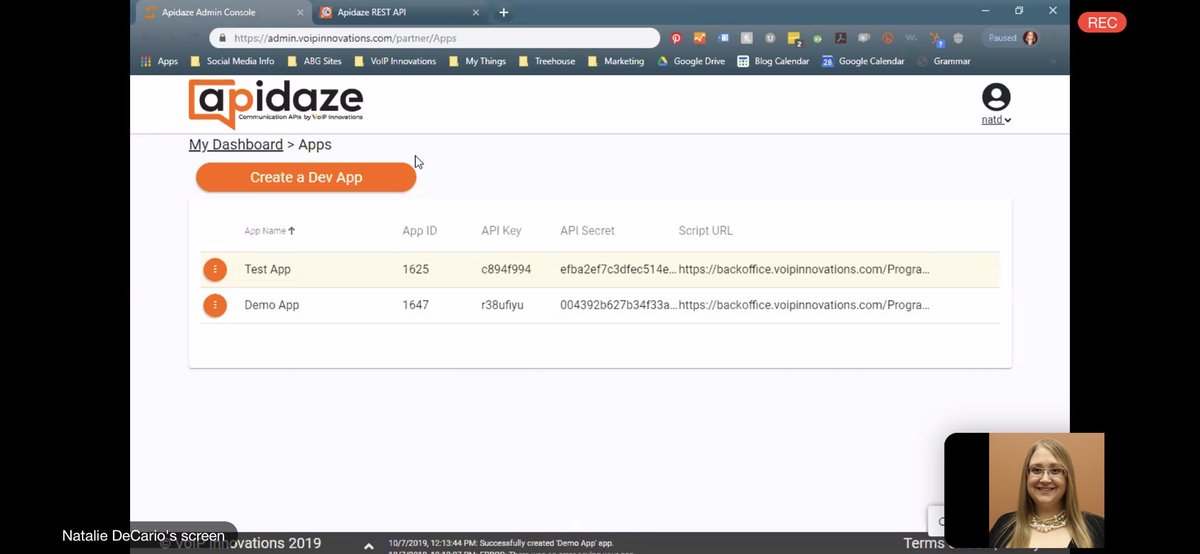The image size is (1200, 554).
Task: Open Treehouse bookmark folder
Action: 547,61
